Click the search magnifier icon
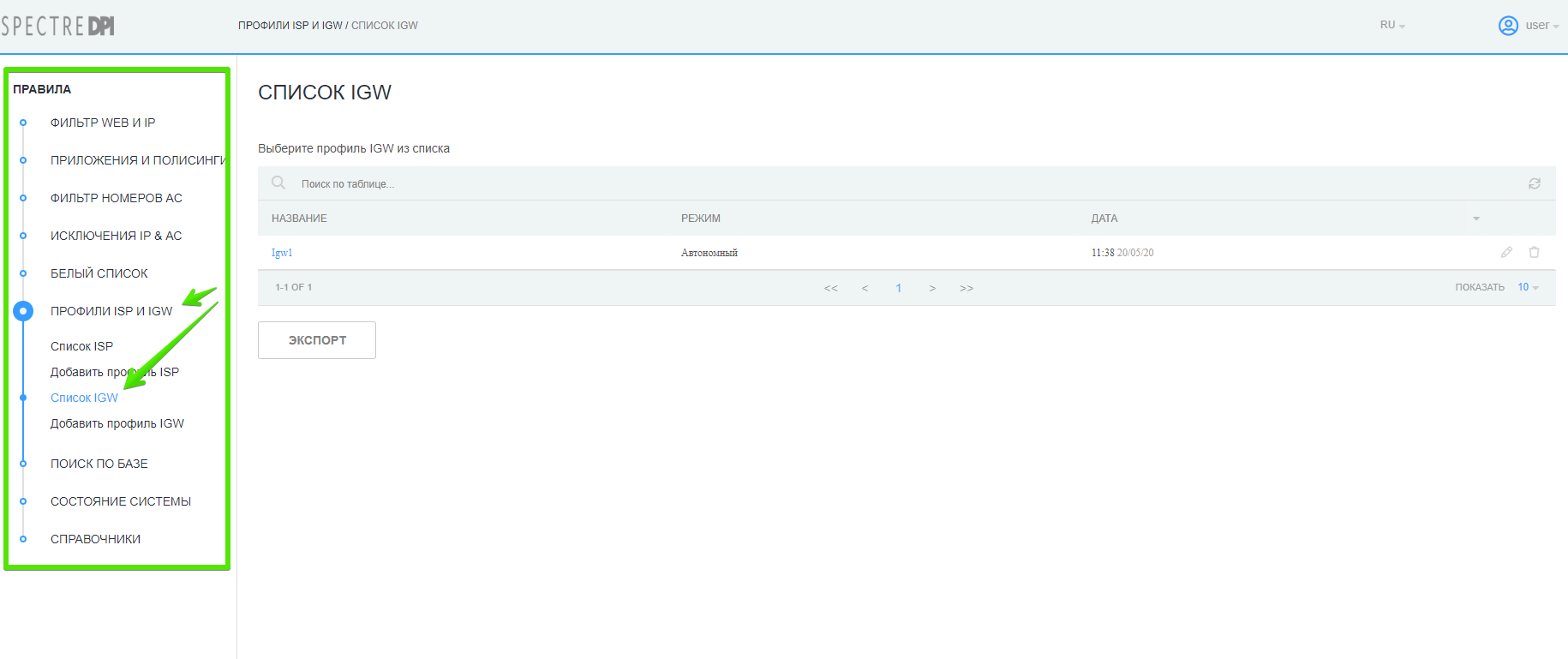This screenshot has width=1568, height=659. click(x=278, y=183)
